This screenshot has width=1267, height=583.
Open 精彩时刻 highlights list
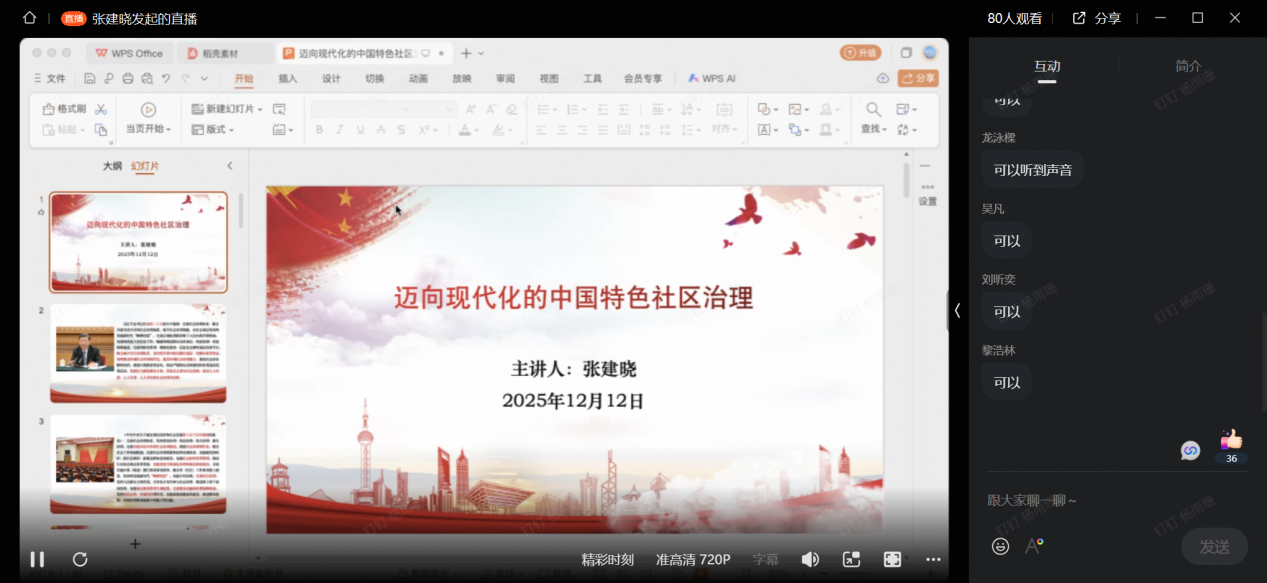pyautogui.click(x=607, y=559)
